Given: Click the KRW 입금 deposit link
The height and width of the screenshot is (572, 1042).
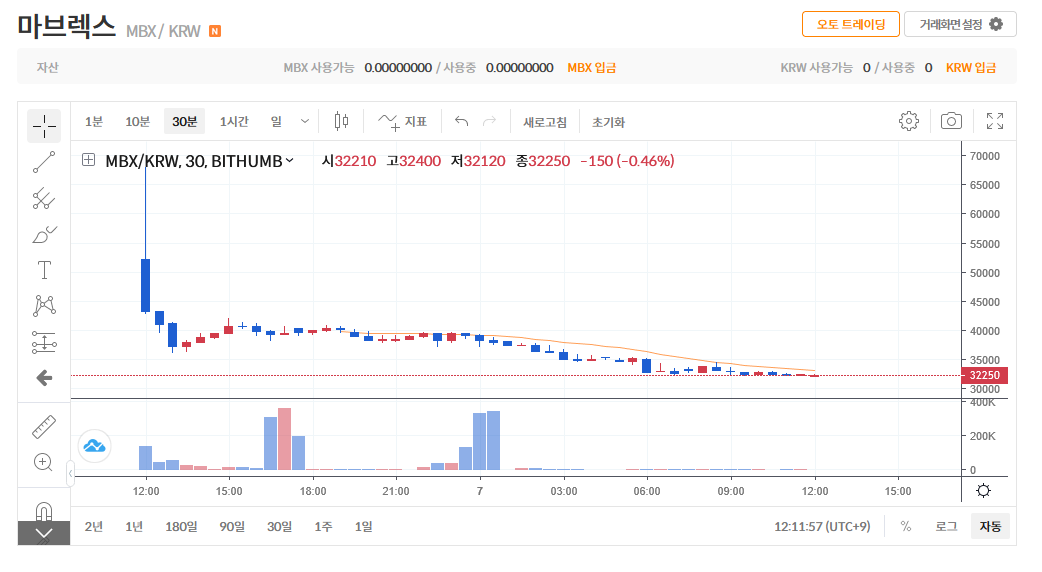Looking at the screenshot, I should (x=971, y=68).
